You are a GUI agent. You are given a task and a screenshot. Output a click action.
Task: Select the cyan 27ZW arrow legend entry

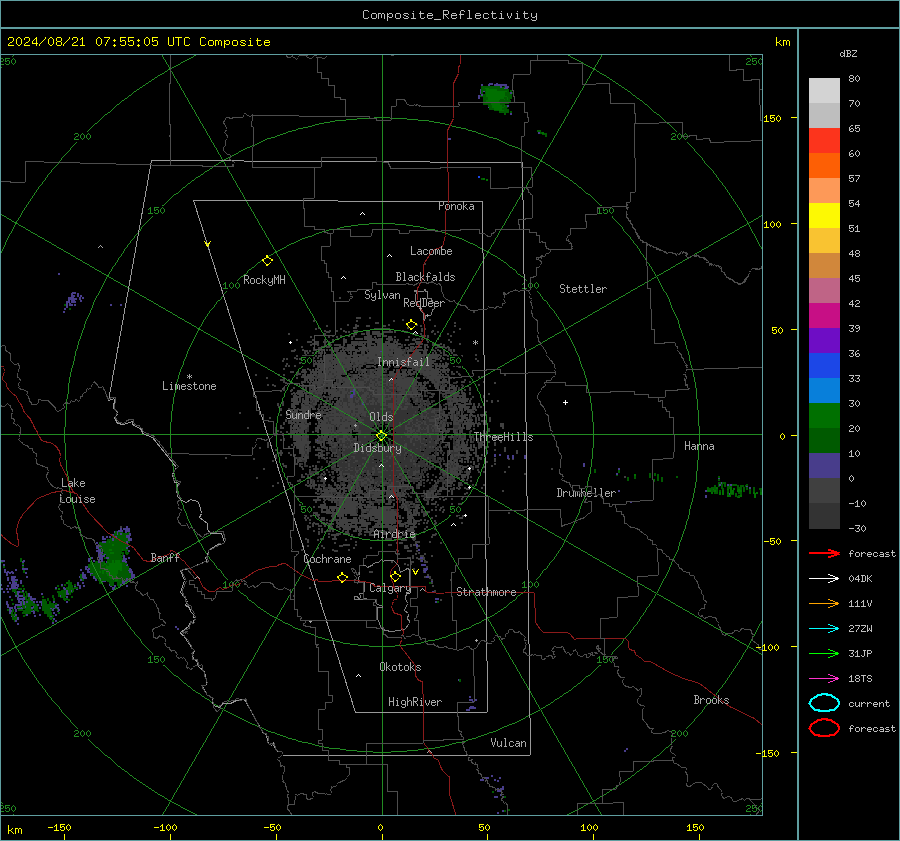[x=824, y=629]
